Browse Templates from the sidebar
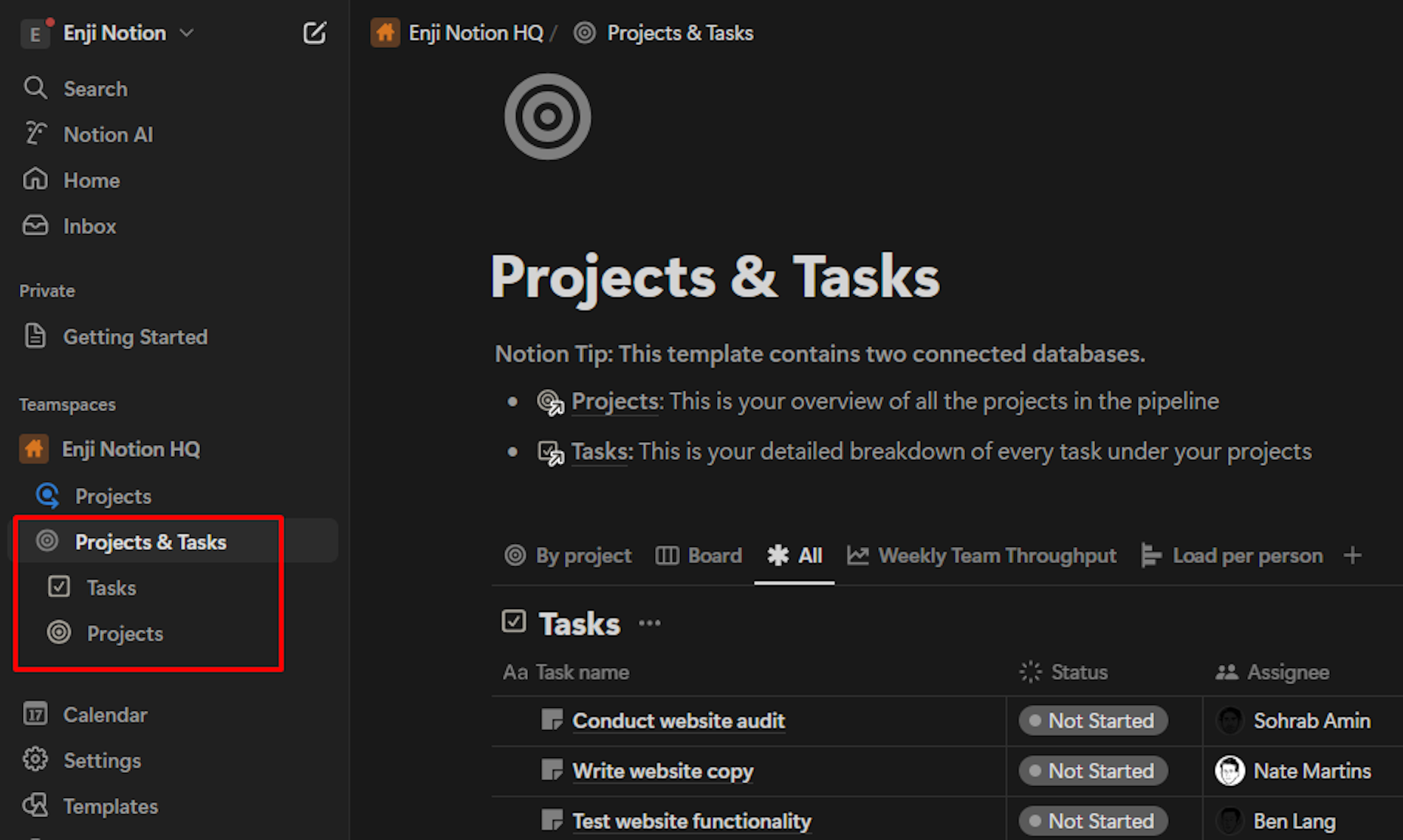Screen dimensions: 1403x840 tap(110, 806)
